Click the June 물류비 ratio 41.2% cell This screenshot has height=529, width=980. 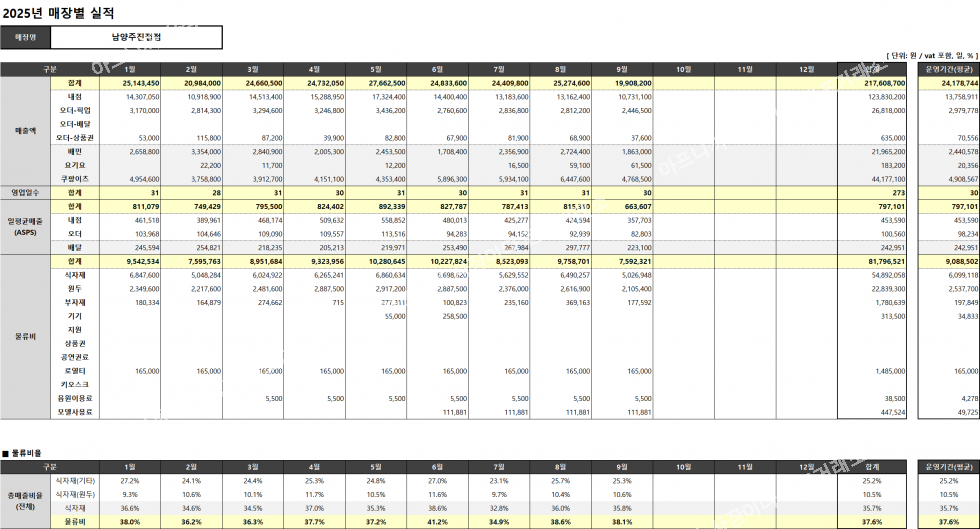pyautogui.click(x=437, y=521)
